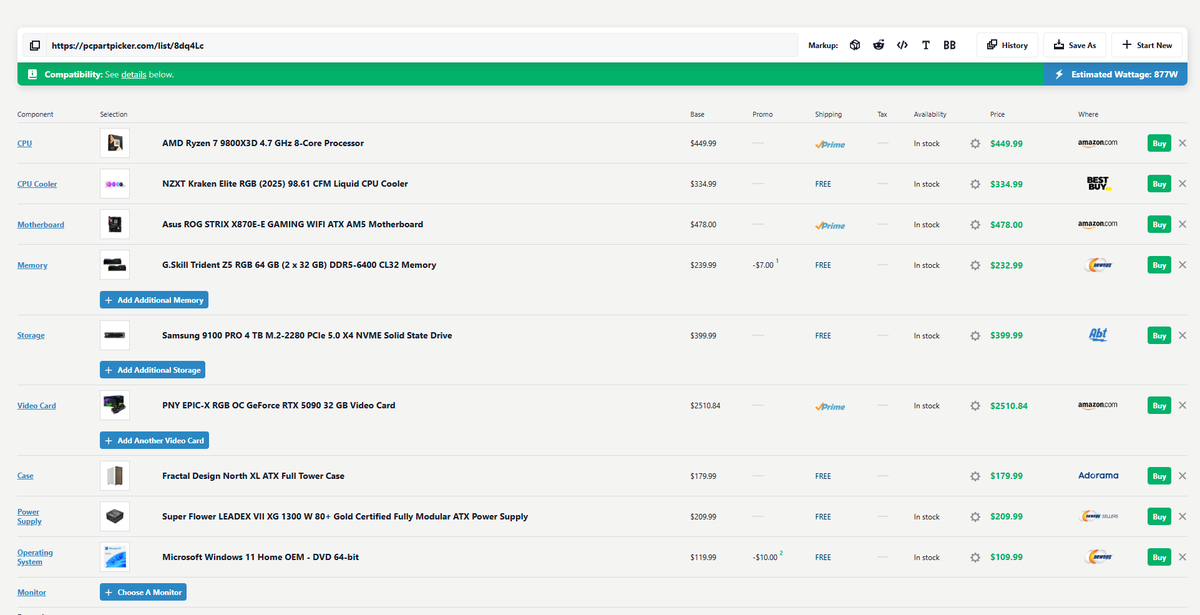Image resolution: width=1200 pixels, height=615 pixels.
Task: Click the list URL field
Action: coord(420,45)
